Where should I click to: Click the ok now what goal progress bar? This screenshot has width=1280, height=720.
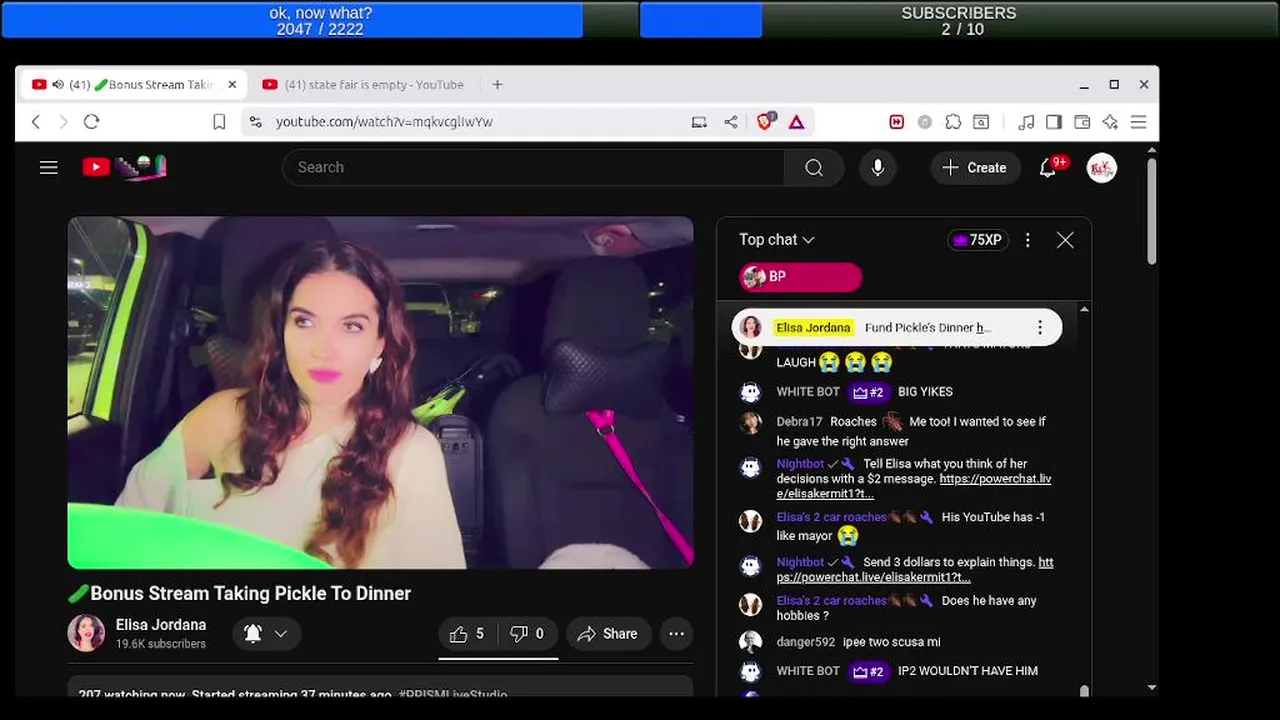click(320, 20)
